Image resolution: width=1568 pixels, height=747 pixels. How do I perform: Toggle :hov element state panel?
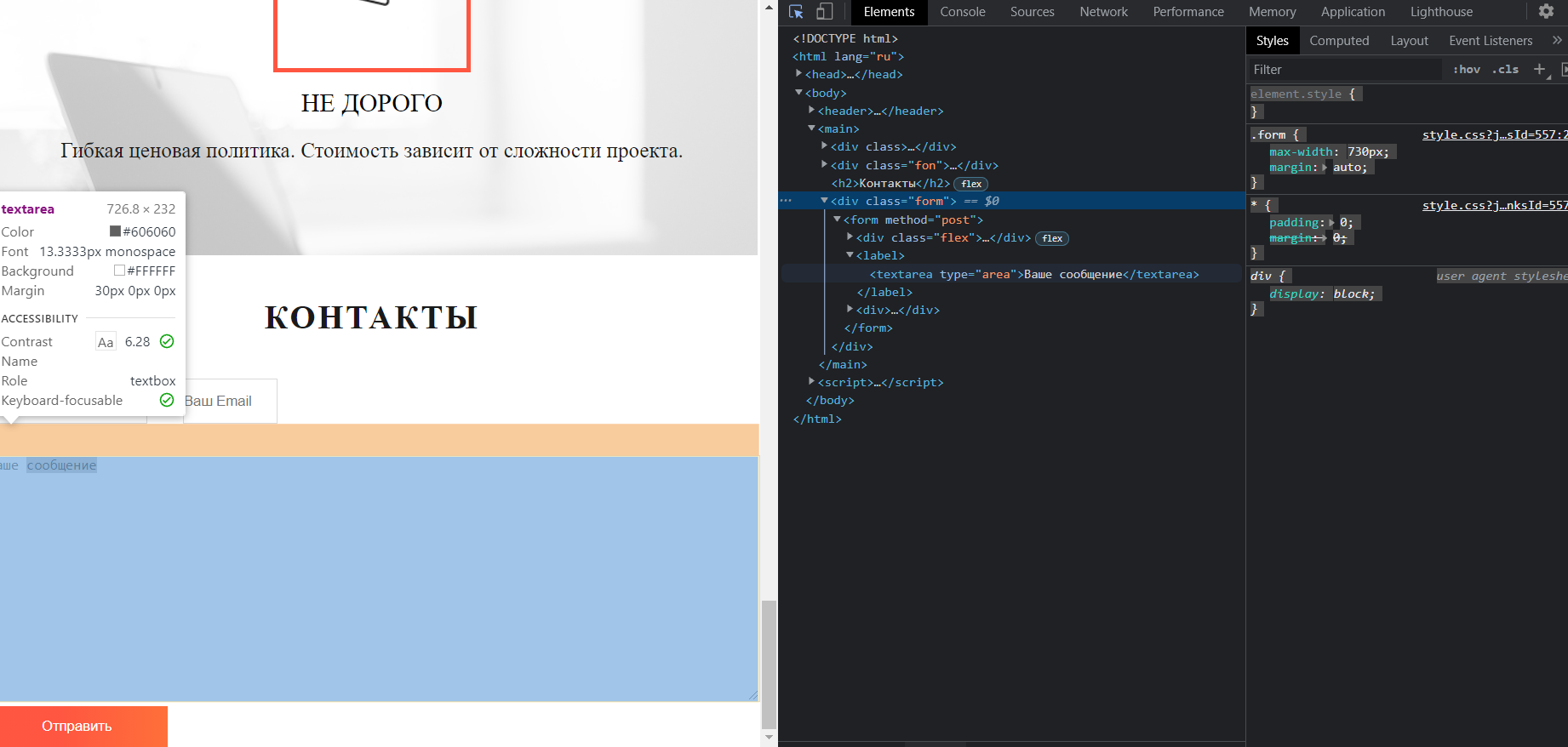(x=1467, y=70)
